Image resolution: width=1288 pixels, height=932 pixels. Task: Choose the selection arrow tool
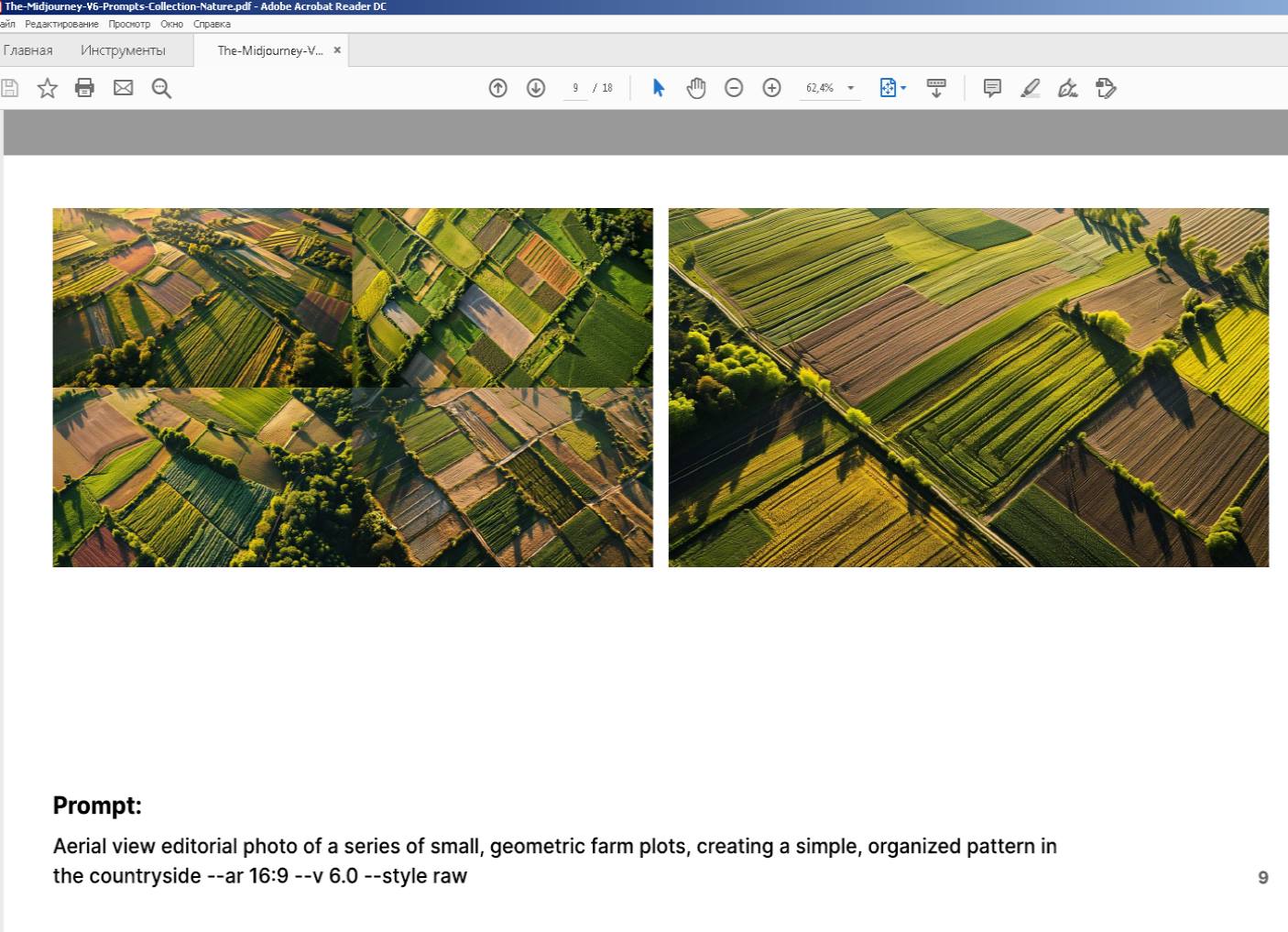coord(658,88)
